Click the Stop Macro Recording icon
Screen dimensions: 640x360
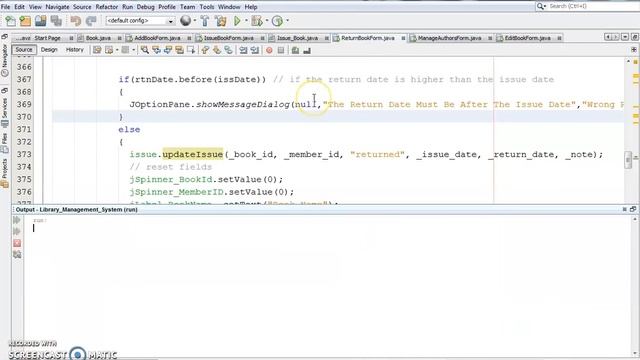pyautogui.click(x=281, y=50)
